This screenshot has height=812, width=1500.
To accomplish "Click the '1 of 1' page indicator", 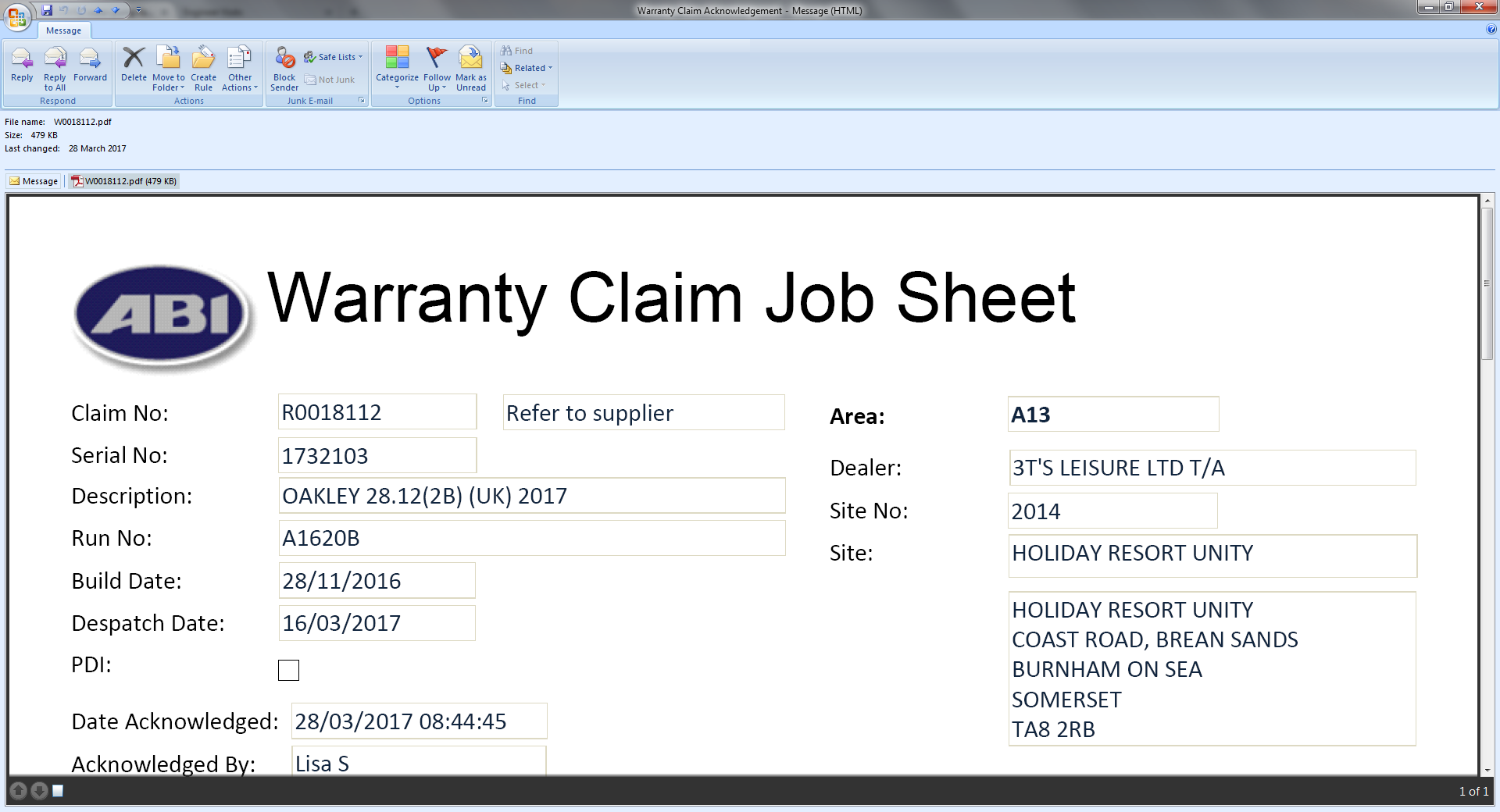I will click(x=1473, y=791).
